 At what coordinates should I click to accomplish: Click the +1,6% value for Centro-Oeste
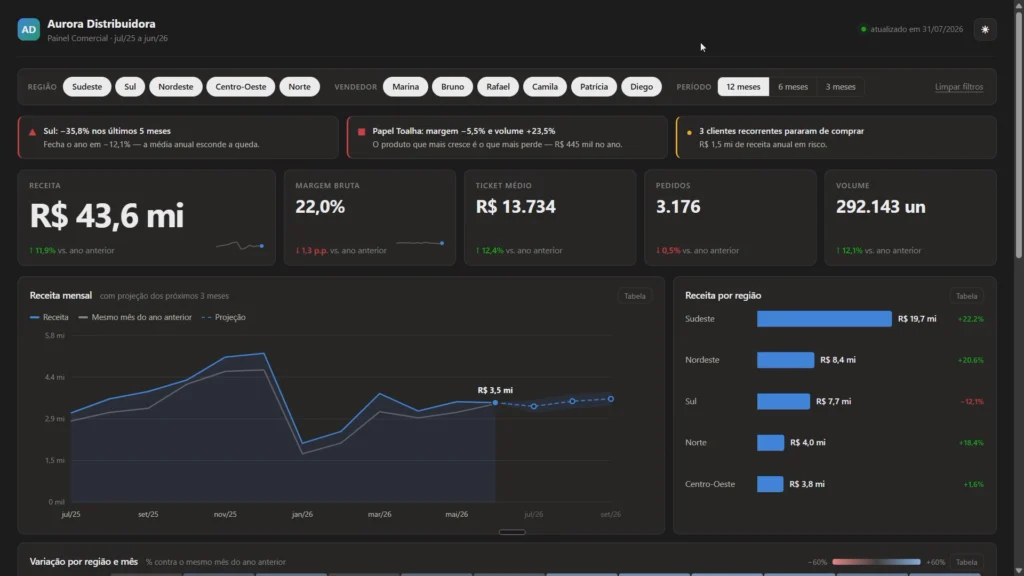pyautogui.click(x=974, y=485)
